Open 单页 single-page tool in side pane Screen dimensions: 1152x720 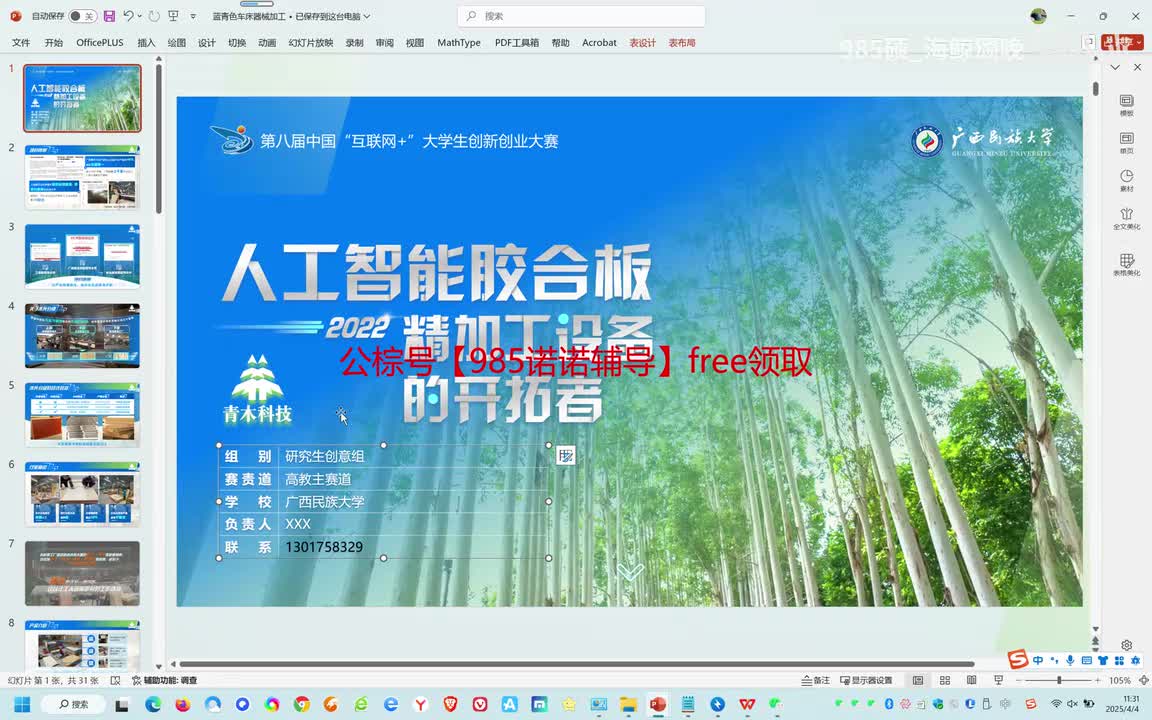1126,143
